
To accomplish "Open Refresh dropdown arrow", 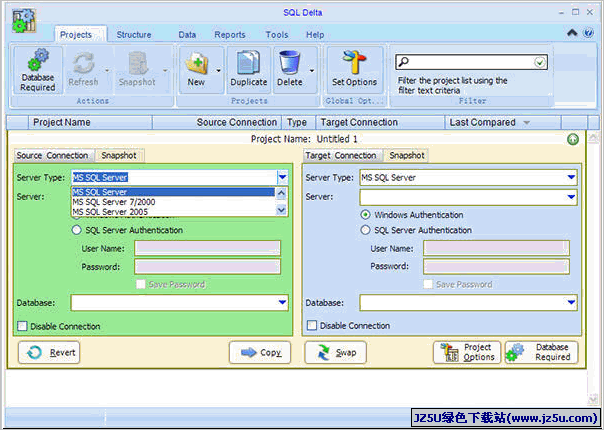I will click(x=107, y=71).
